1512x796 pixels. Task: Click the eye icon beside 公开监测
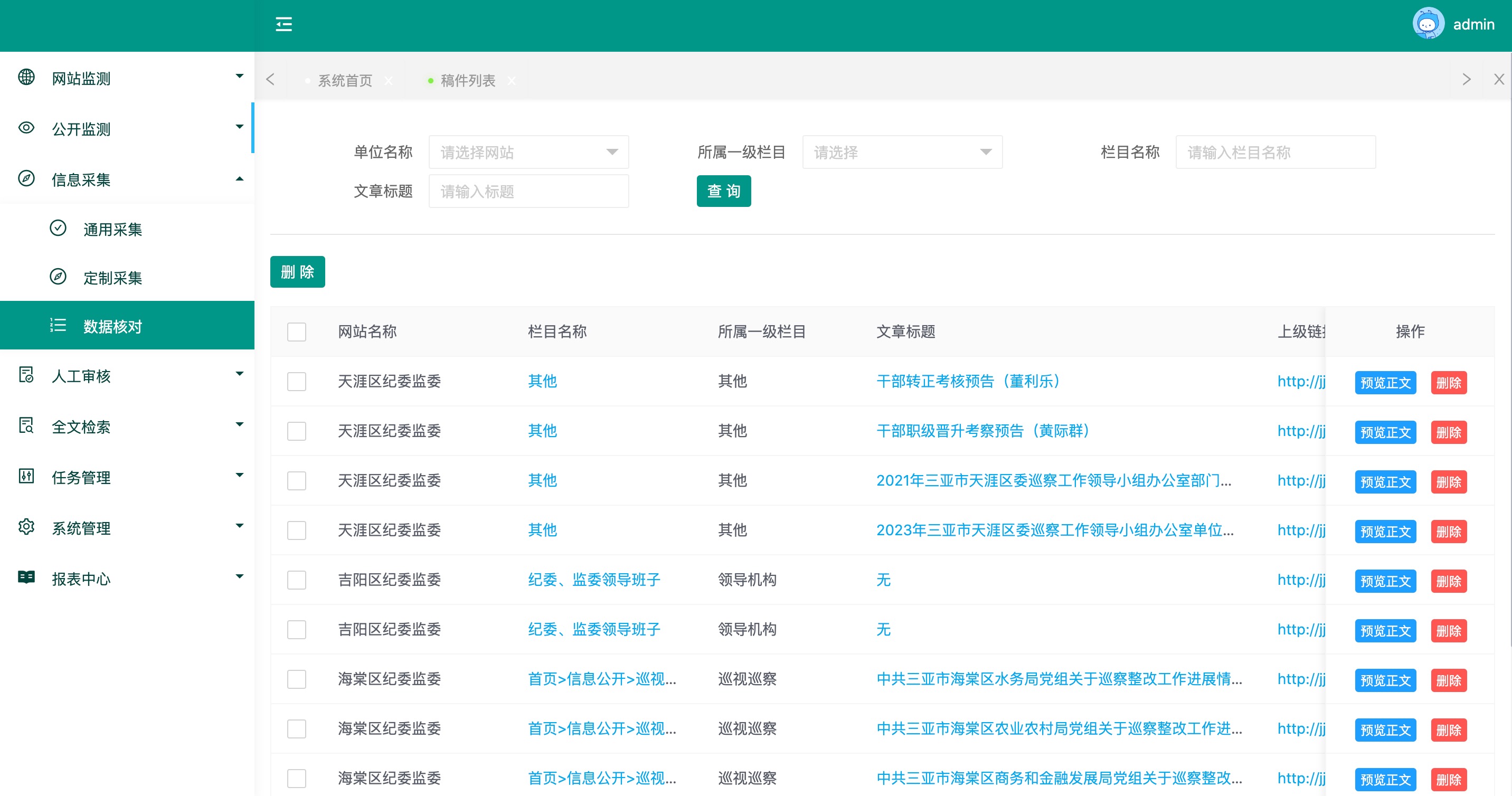point(26,127)
